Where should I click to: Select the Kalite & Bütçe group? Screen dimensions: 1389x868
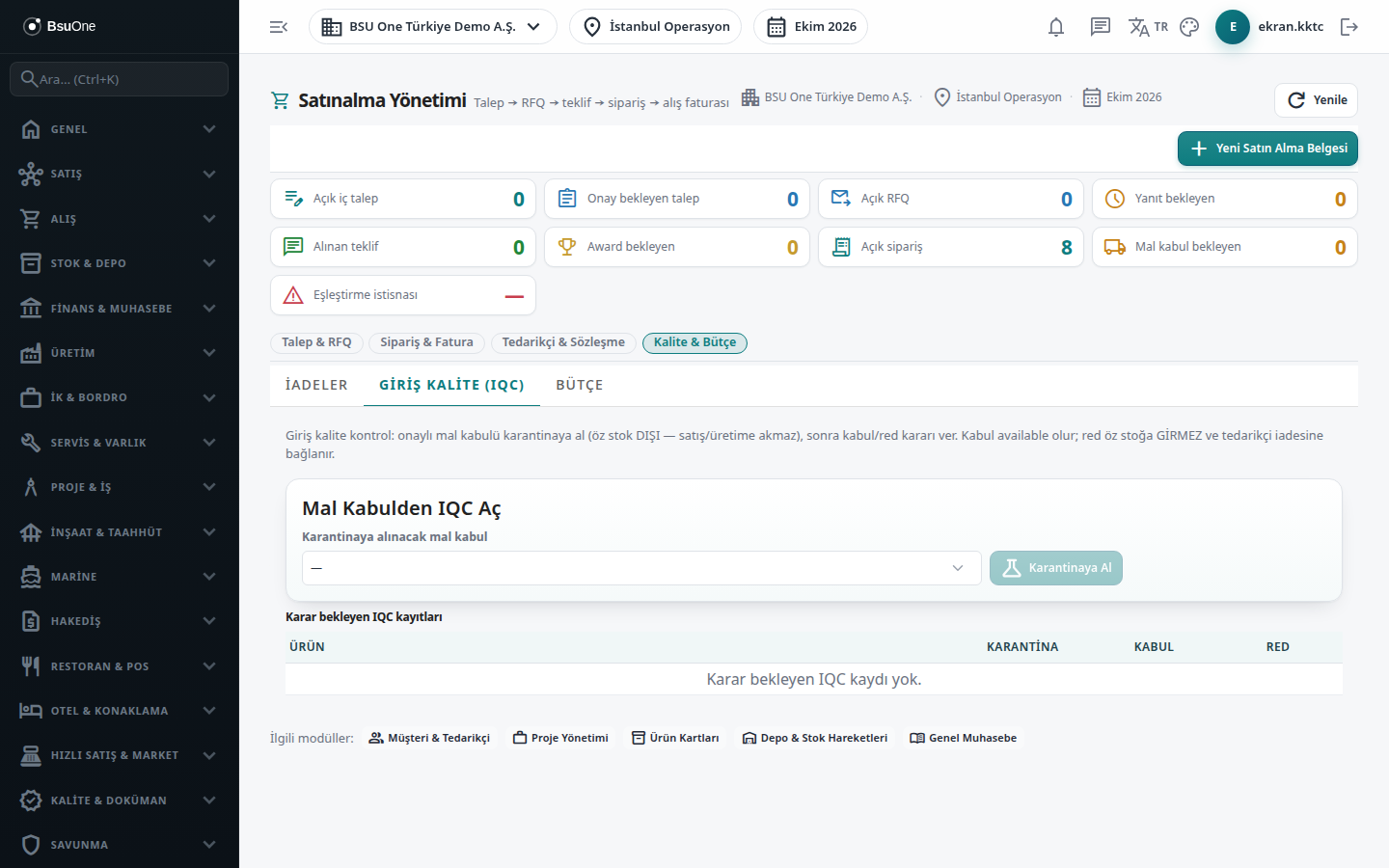tap(694, 342)
